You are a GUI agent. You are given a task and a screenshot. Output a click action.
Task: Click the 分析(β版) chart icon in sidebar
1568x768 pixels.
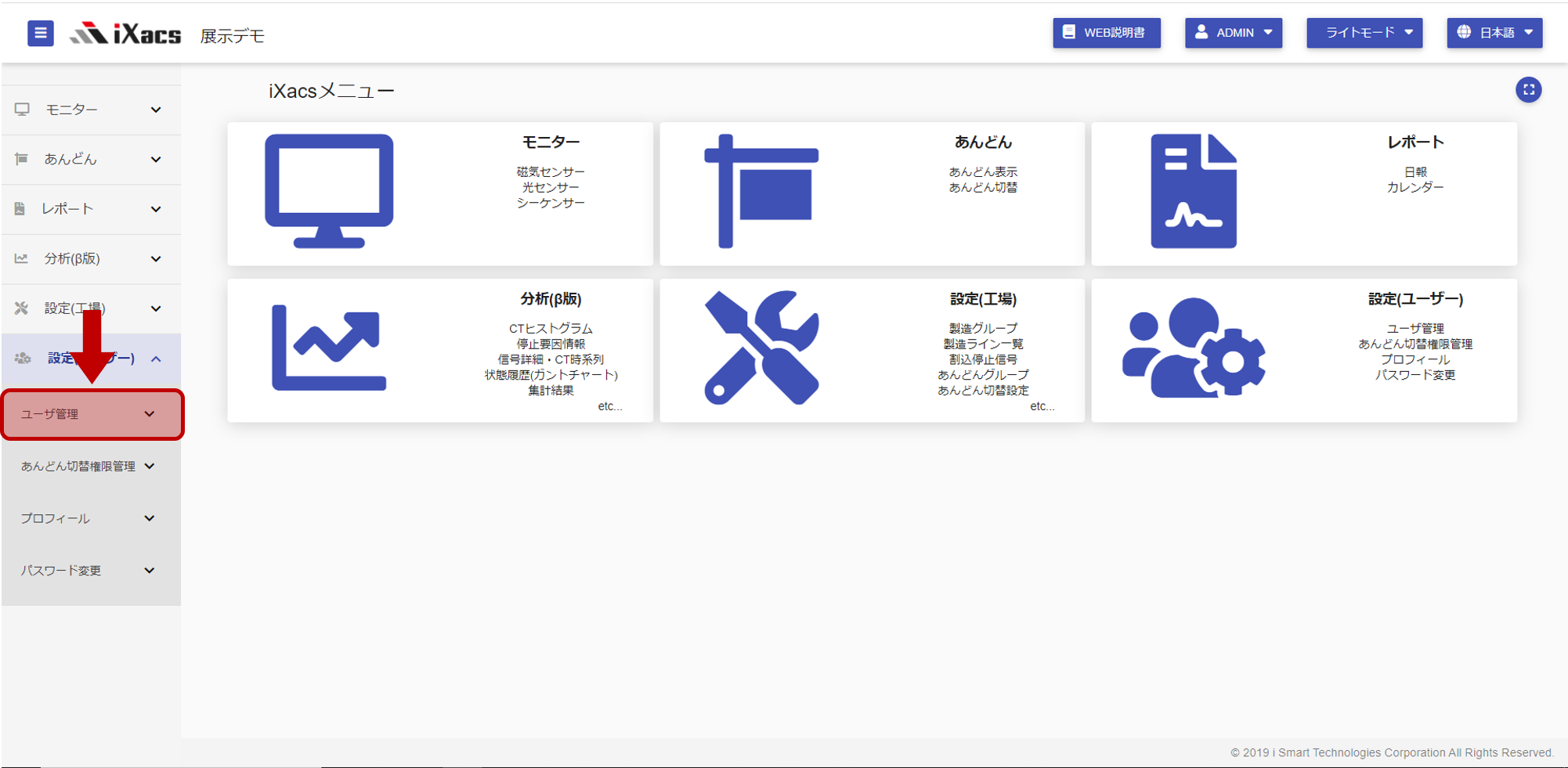pyautogui.click(x=21, y=258)
